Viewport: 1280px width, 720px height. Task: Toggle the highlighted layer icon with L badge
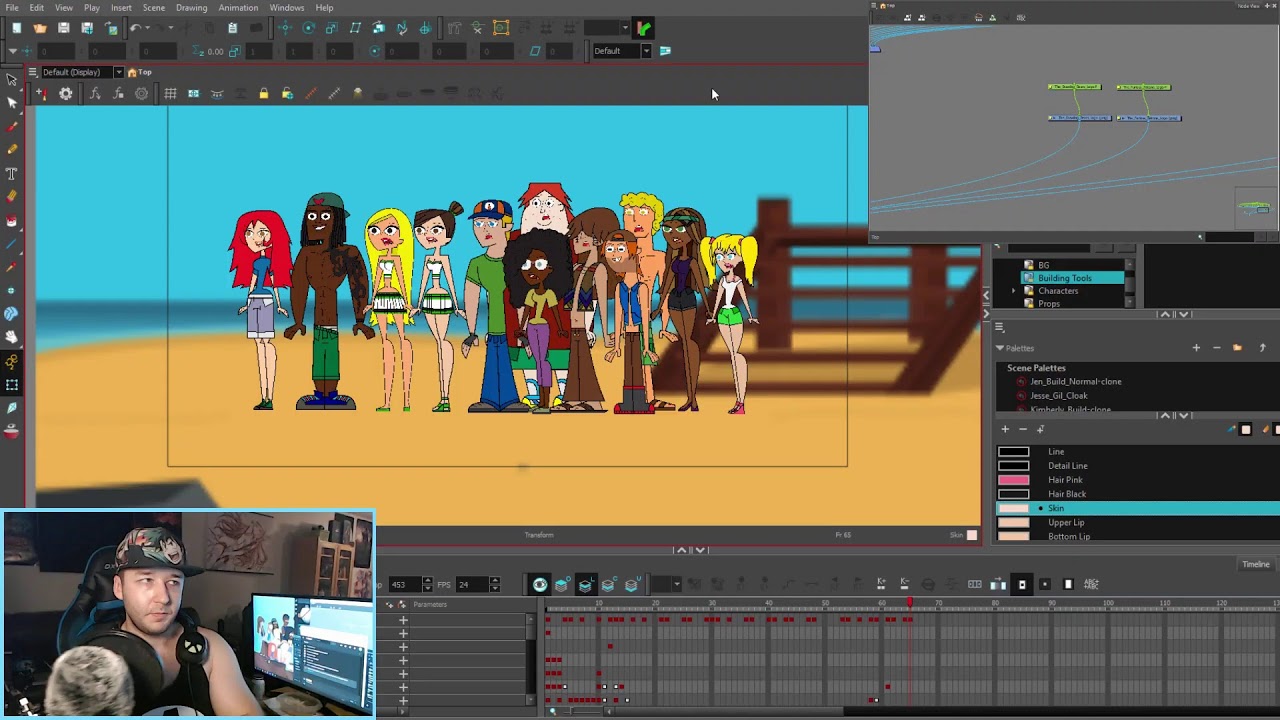pos(586,584)
